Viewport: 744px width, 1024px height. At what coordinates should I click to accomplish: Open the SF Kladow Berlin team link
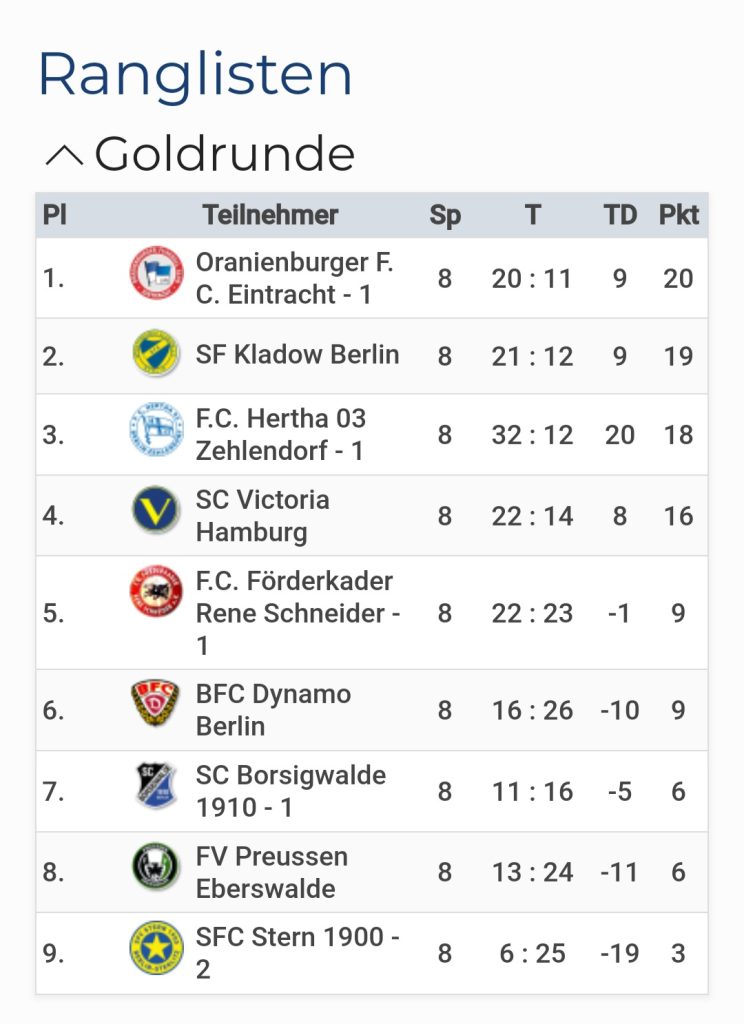[297, 354]
